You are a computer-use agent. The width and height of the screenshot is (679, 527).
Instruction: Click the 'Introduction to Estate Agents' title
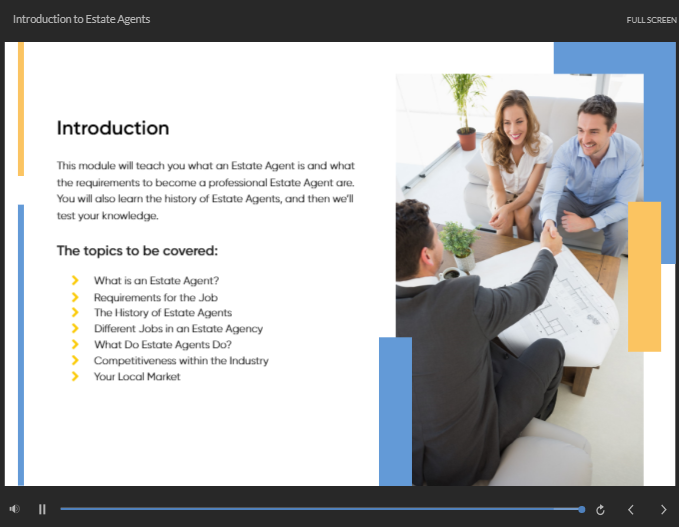[x=81, y=19]
